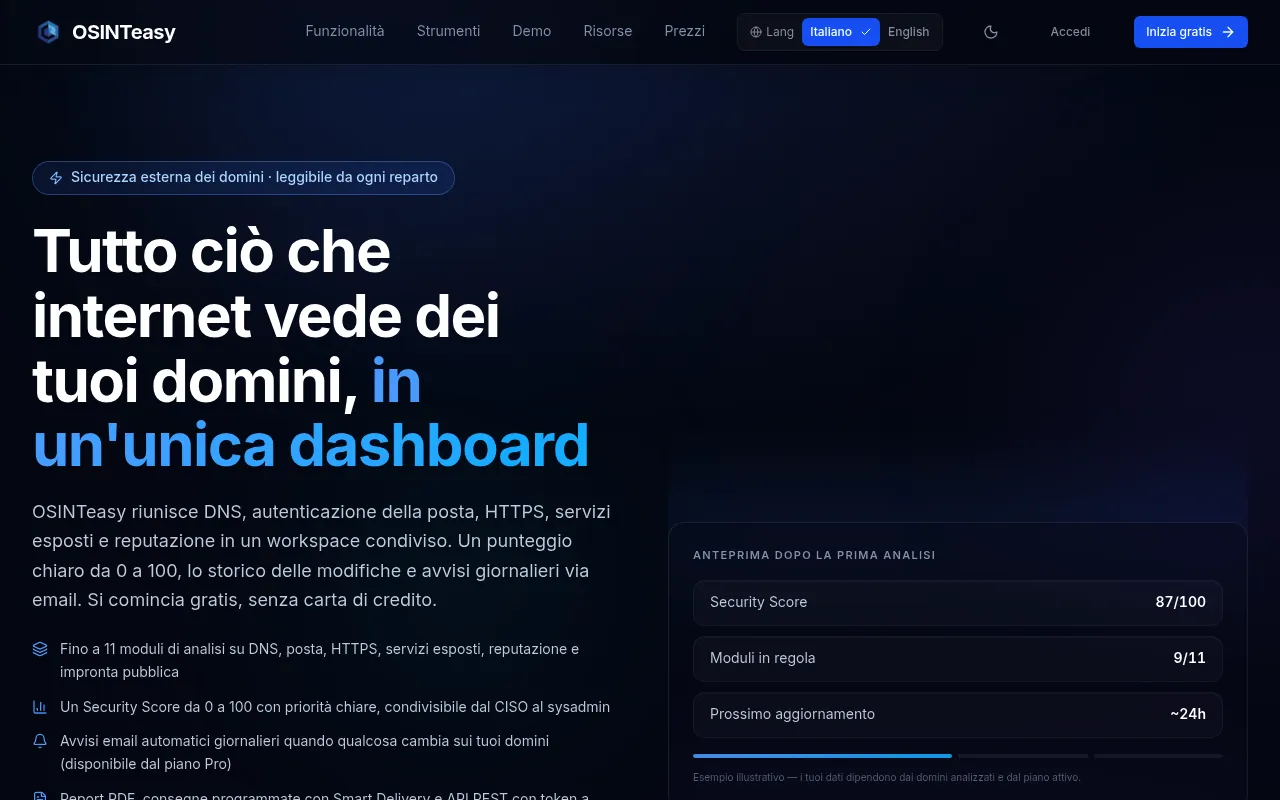Image resolution: width=1280 pixels, height=800 pixels.
Task: Open the Funzionalità menu item
Action: pos(345,31)
